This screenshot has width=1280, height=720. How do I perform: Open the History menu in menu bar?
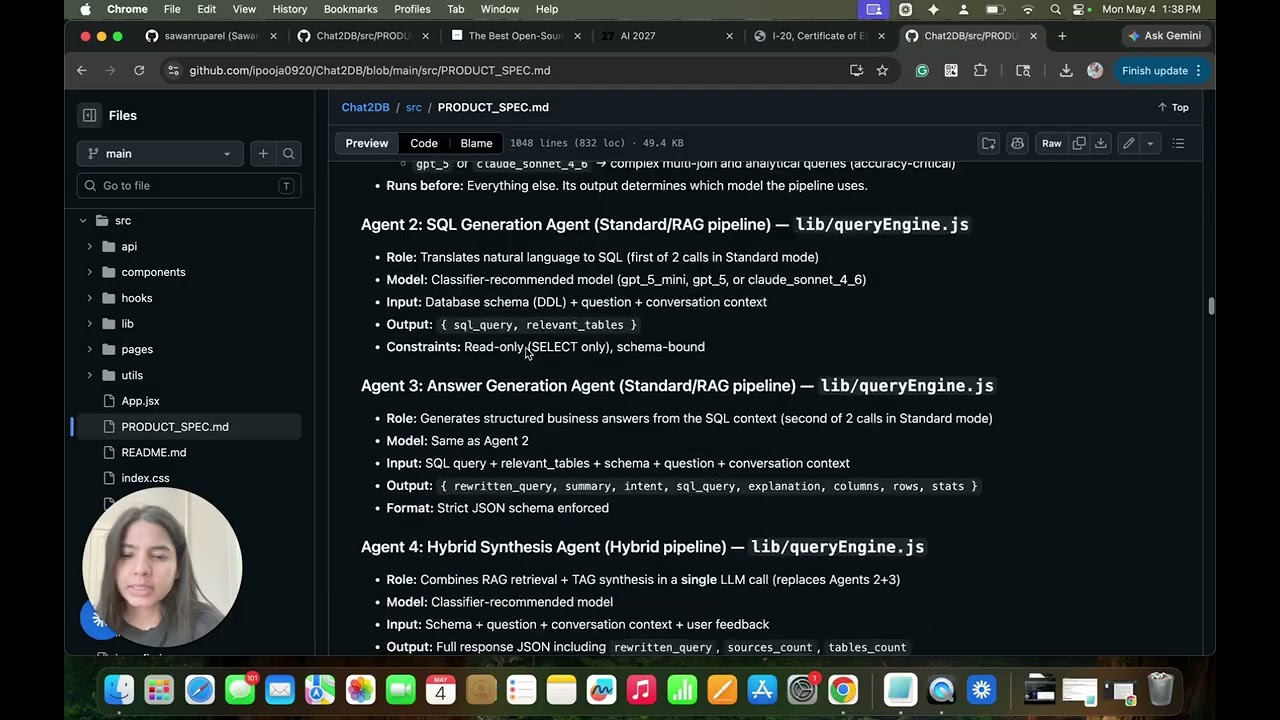(x=290, y=9)
